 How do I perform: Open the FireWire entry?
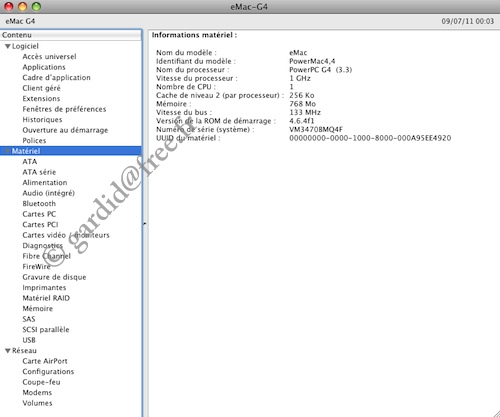tap(36, 267)
